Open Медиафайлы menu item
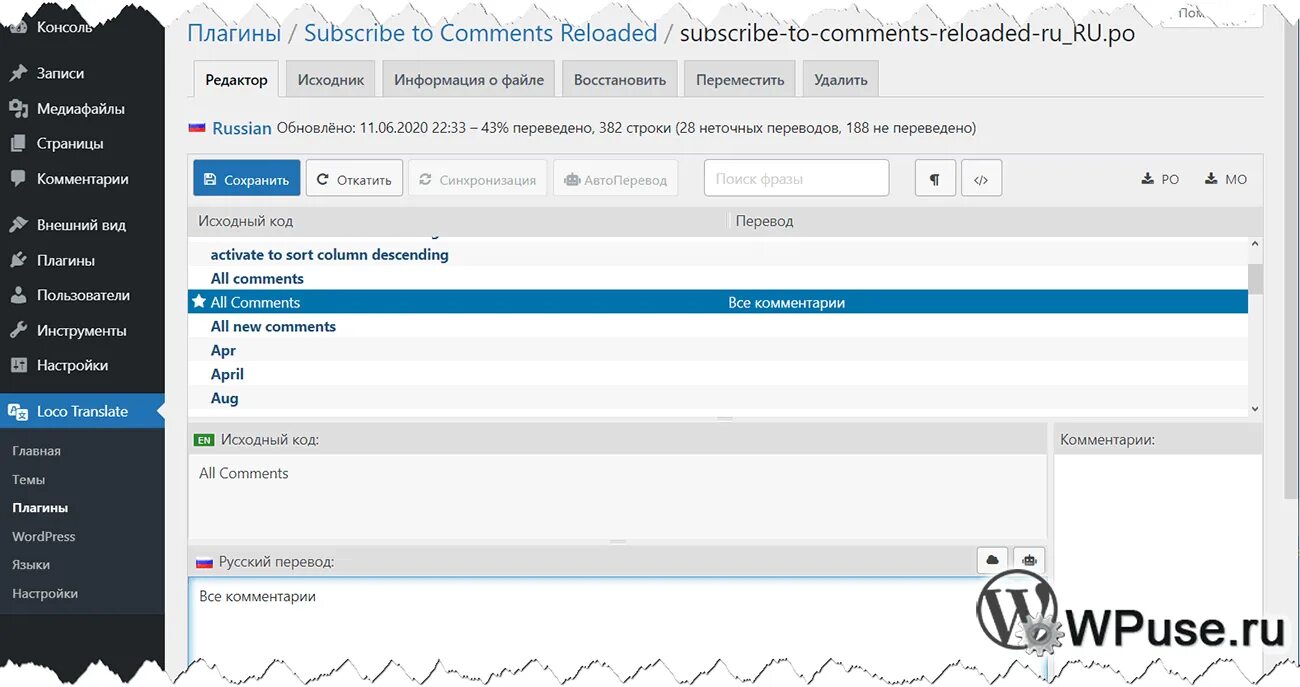This screenshot has width=1300, height=687. pyautogui.click(x=82, y=108)
